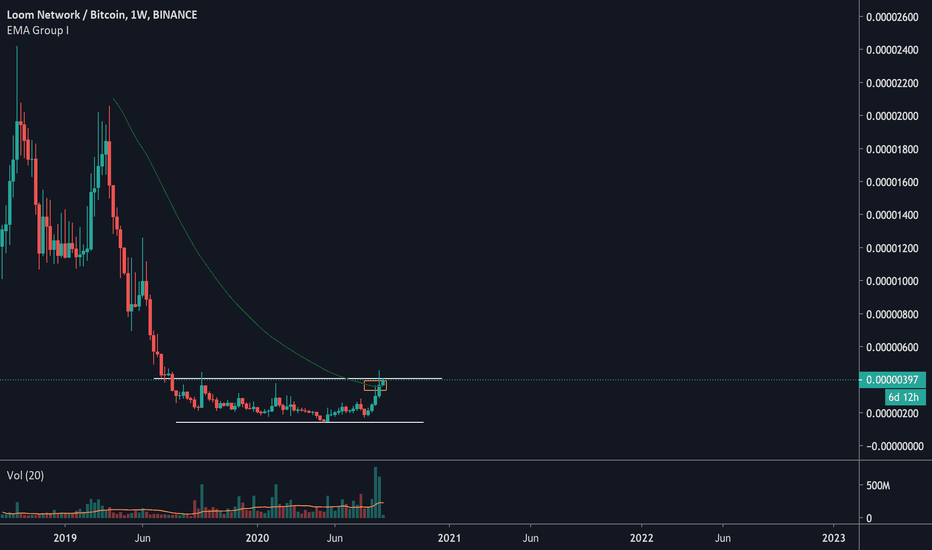Select the orange rectangle drawing on the chart

(375, 385)
